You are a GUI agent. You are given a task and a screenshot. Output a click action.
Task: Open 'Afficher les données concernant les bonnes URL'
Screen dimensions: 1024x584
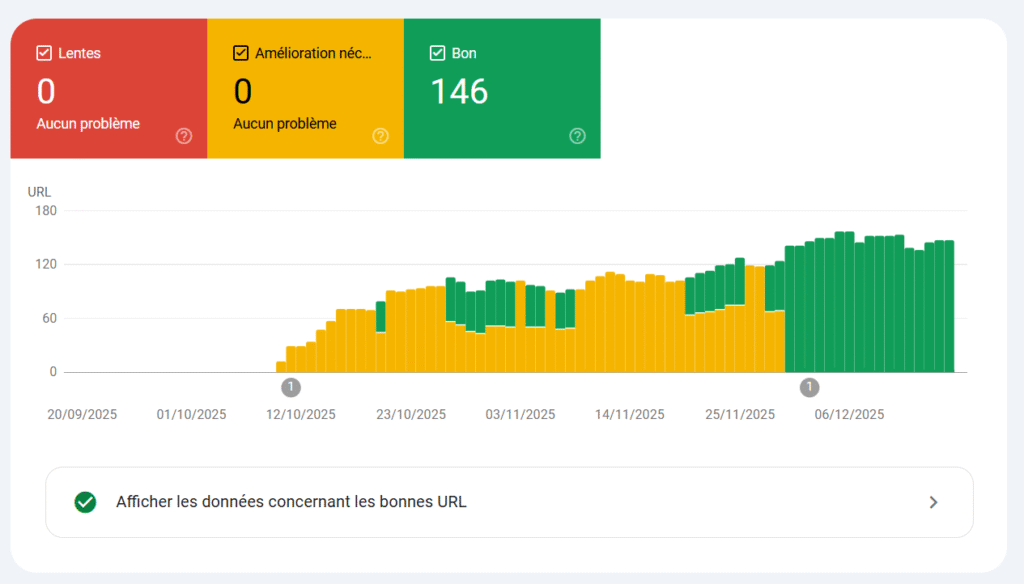coord(290,502)
